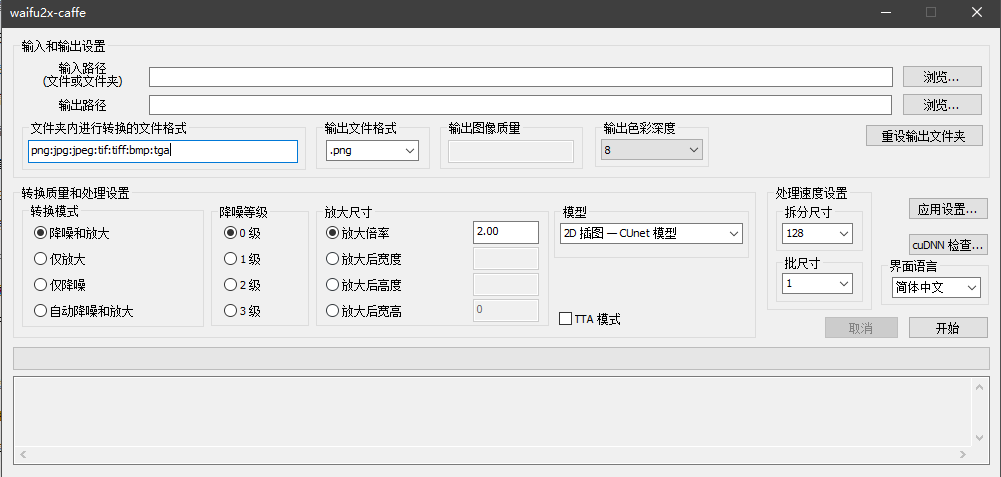
Task: Click the log area scroll-left arrow
Action: 23,454
